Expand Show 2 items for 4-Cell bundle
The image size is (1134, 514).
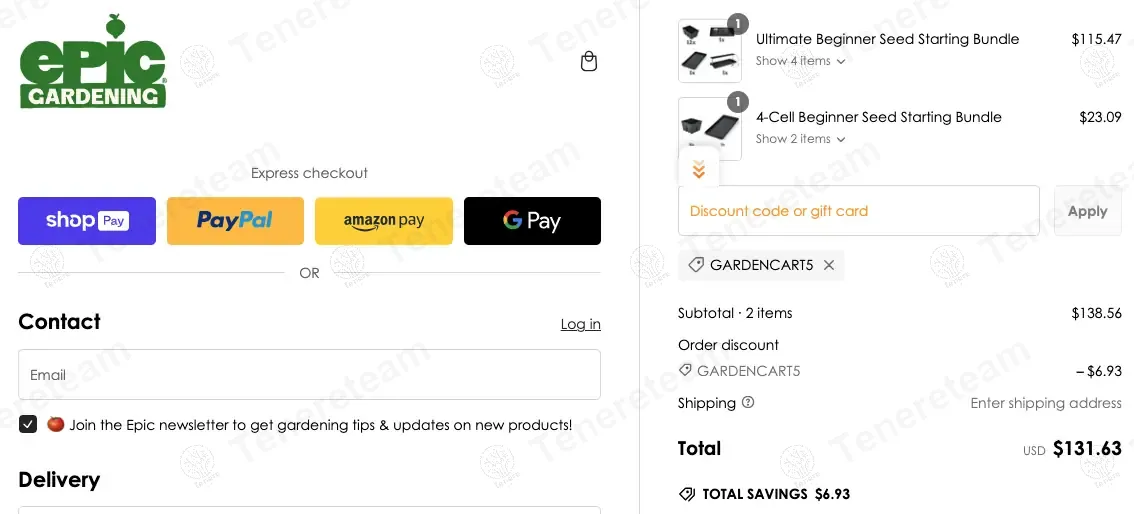[800, 139]
